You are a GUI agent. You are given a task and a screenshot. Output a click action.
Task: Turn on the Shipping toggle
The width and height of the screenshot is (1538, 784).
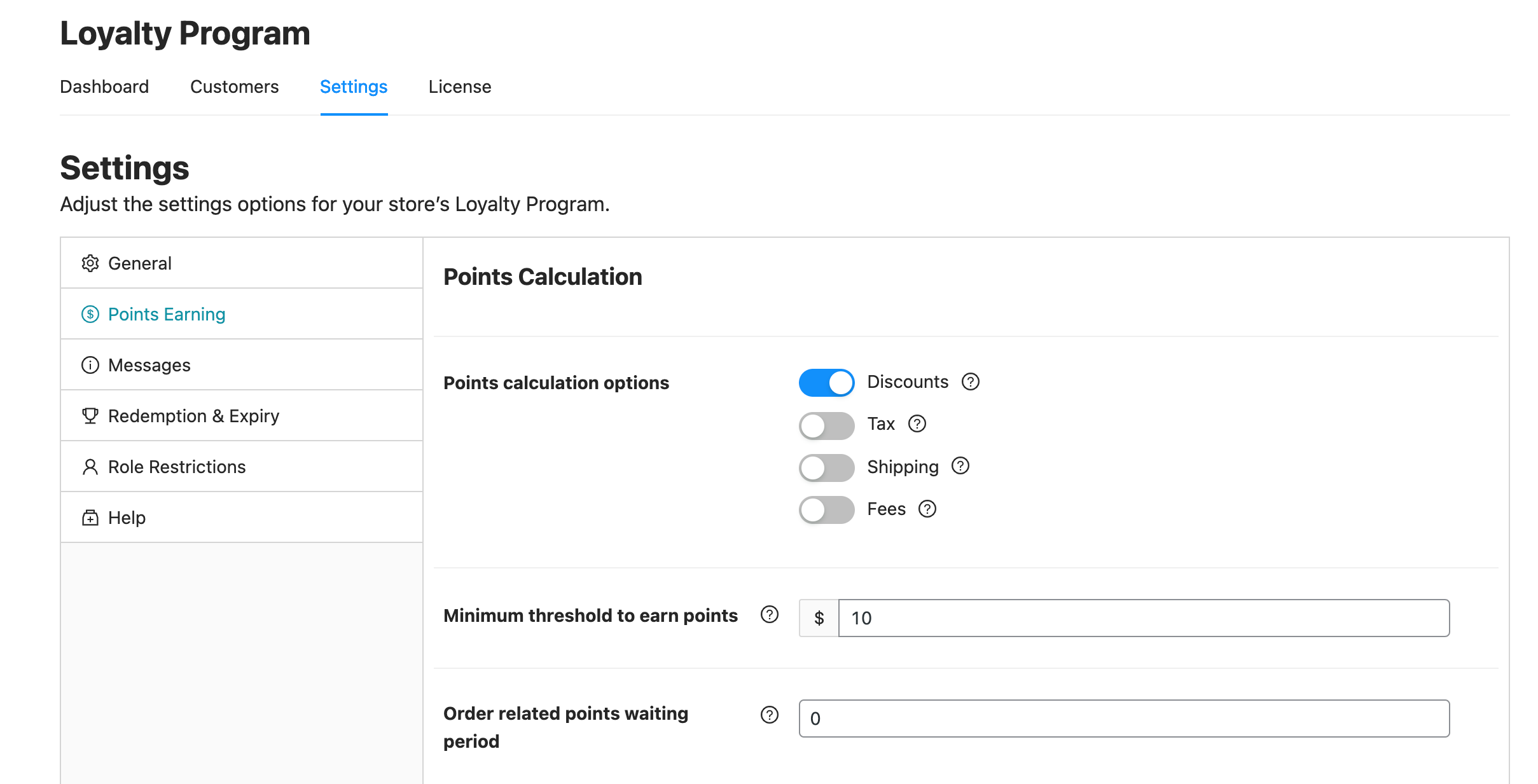point(826,468)
